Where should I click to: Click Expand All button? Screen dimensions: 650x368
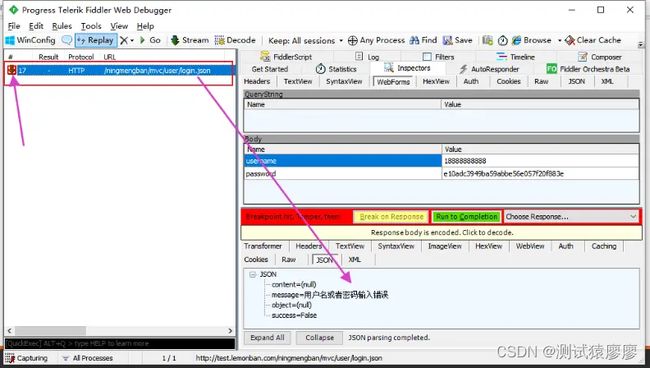point(267,338)
